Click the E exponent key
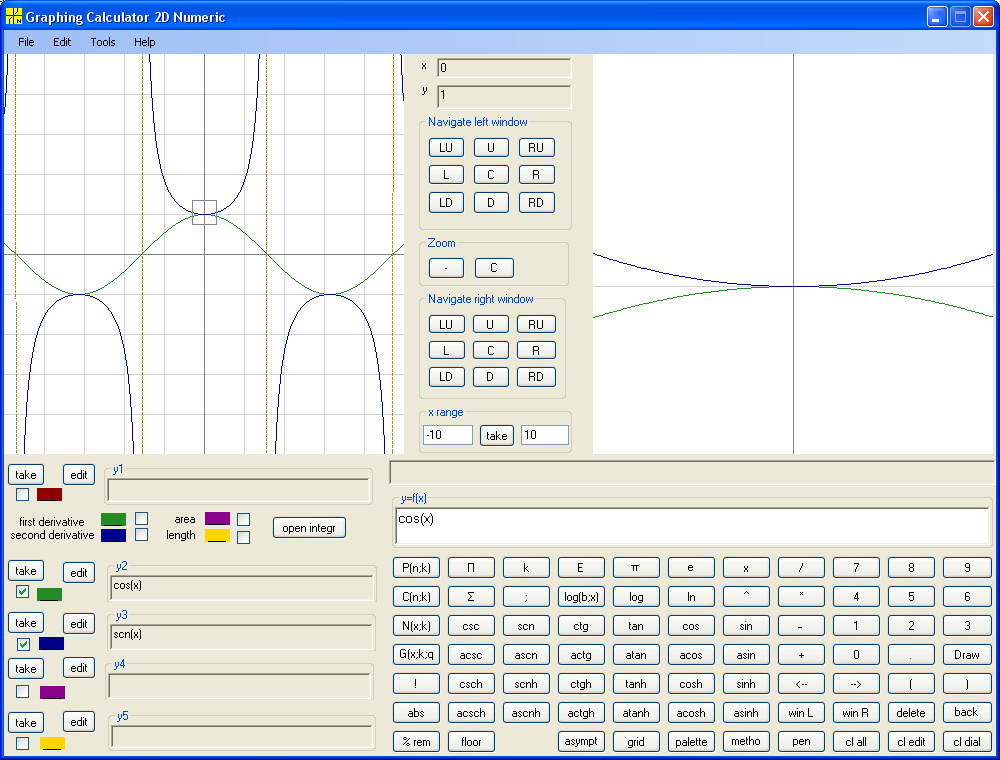Viewport: 1000px width, 760px height. (x=581, y=567)
